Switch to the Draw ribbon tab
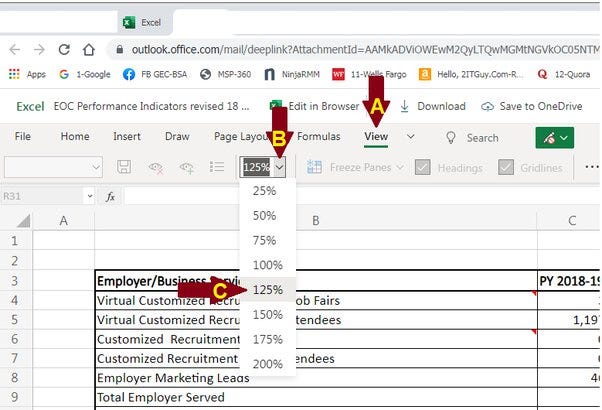 [177, 136]
